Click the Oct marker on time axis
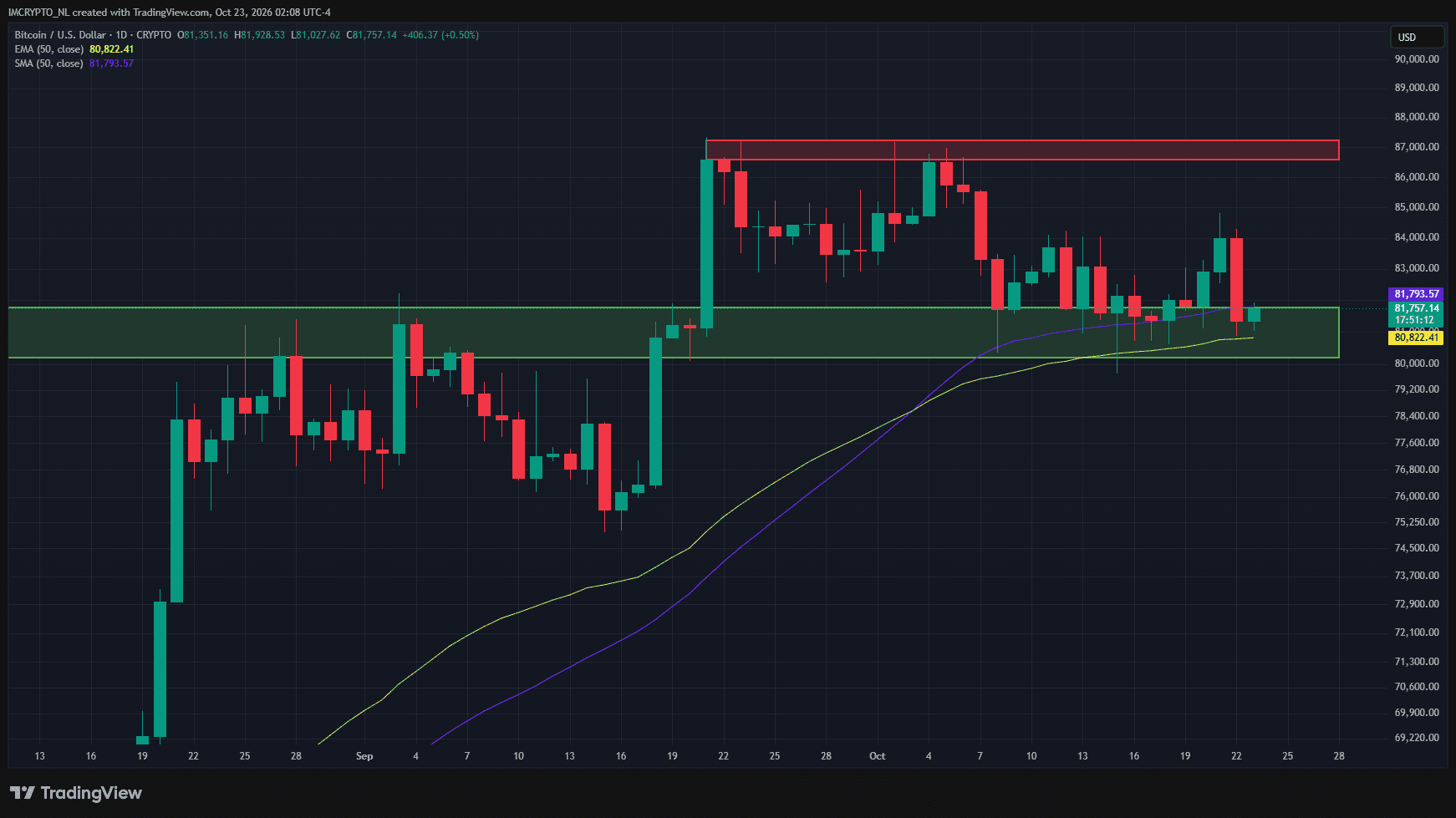This screenshot has height=818, width=1456. (878, 756)
